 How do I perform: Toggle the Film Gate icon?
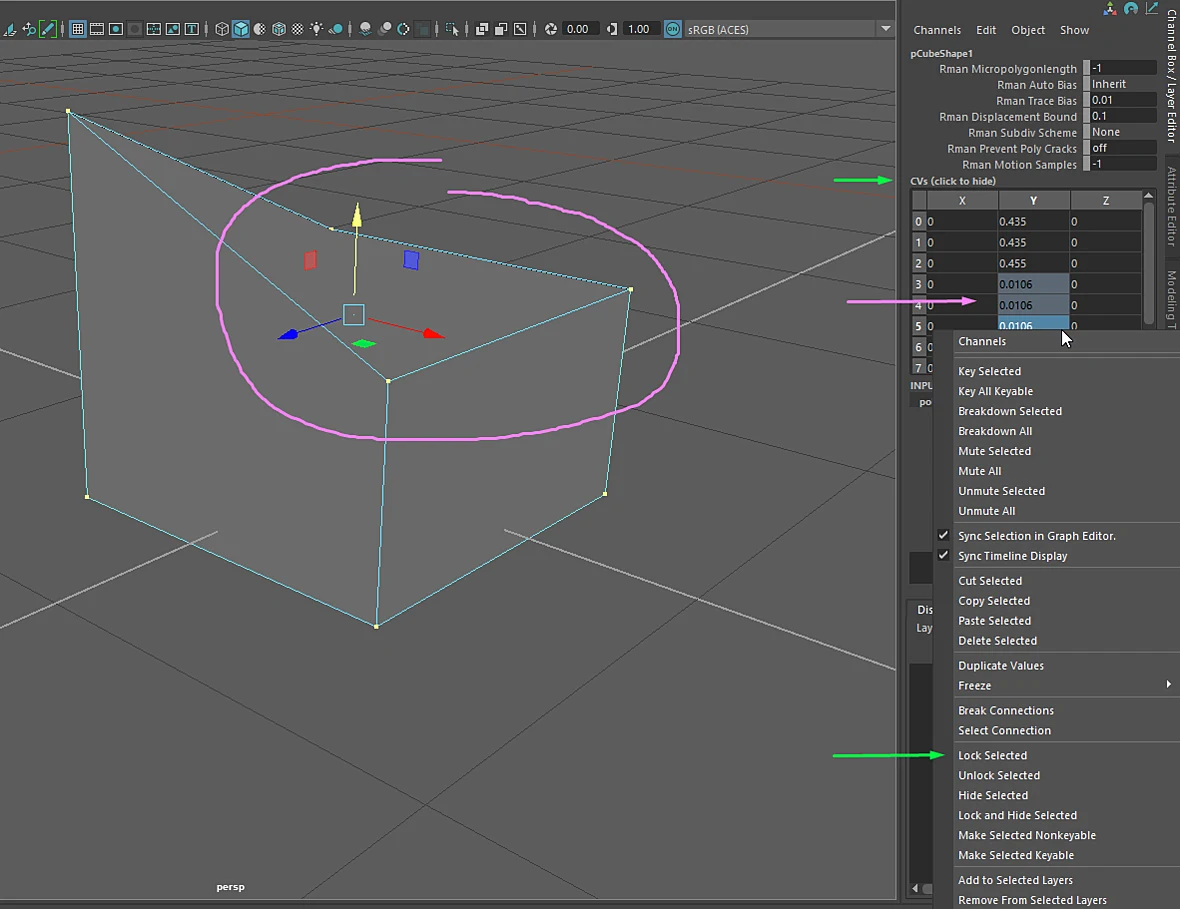[97, 29]
